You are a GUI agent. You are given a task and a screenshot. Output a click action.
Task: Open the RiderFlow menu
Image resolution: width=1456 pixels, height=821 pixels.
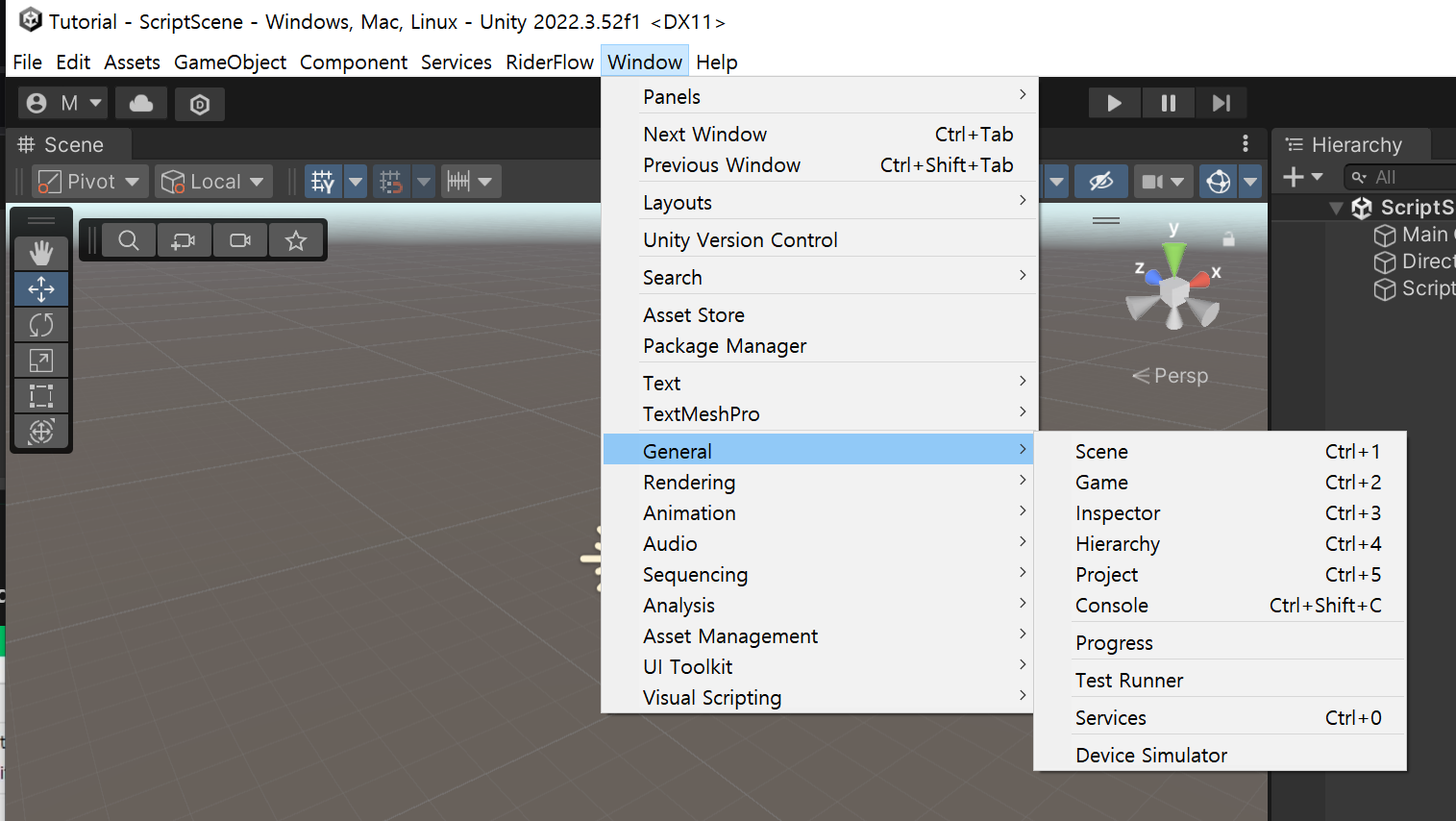[x=550, y=62]
